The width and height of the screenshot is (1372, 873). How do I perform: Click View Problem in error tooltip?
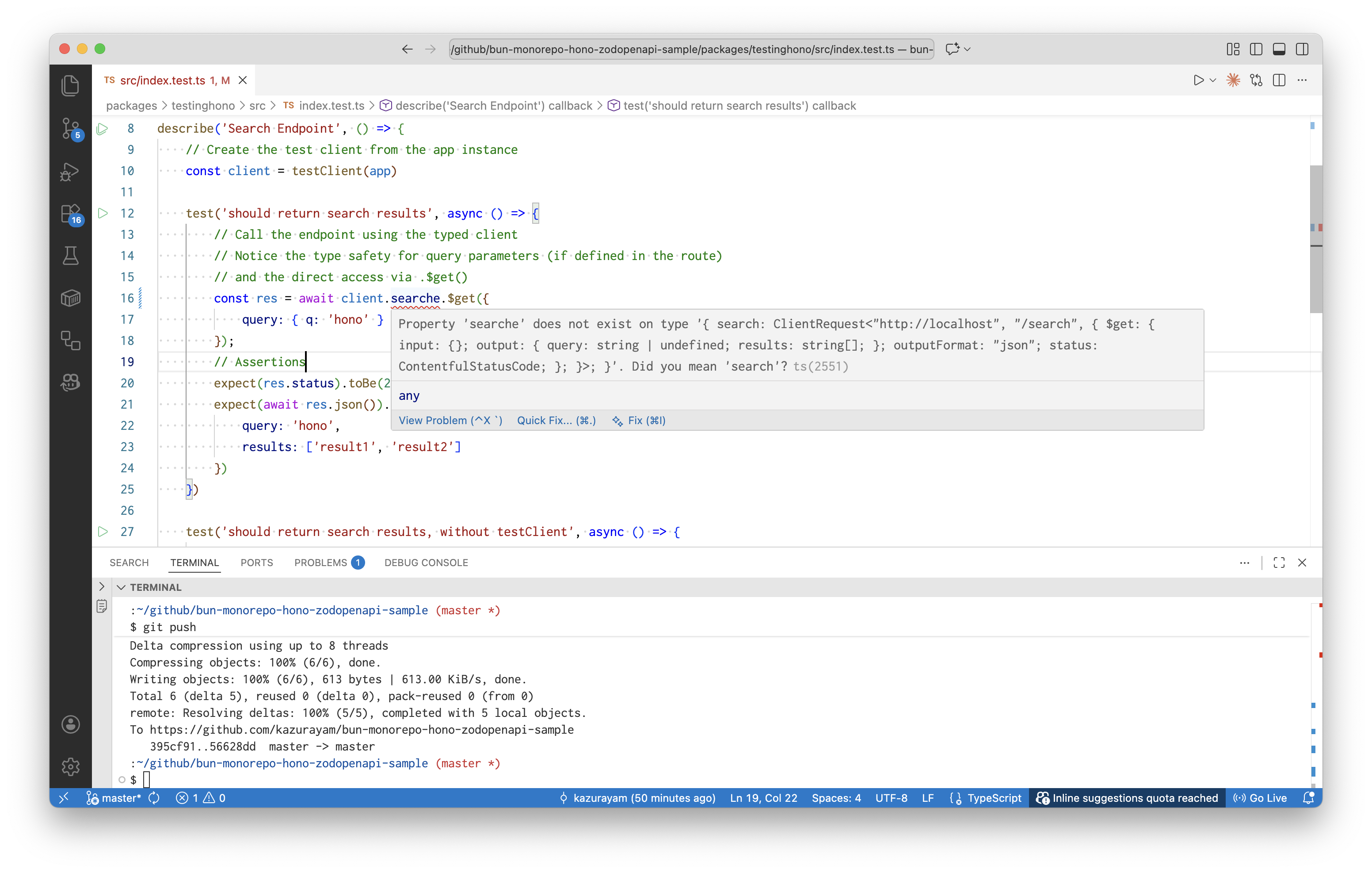click(450, 420)
